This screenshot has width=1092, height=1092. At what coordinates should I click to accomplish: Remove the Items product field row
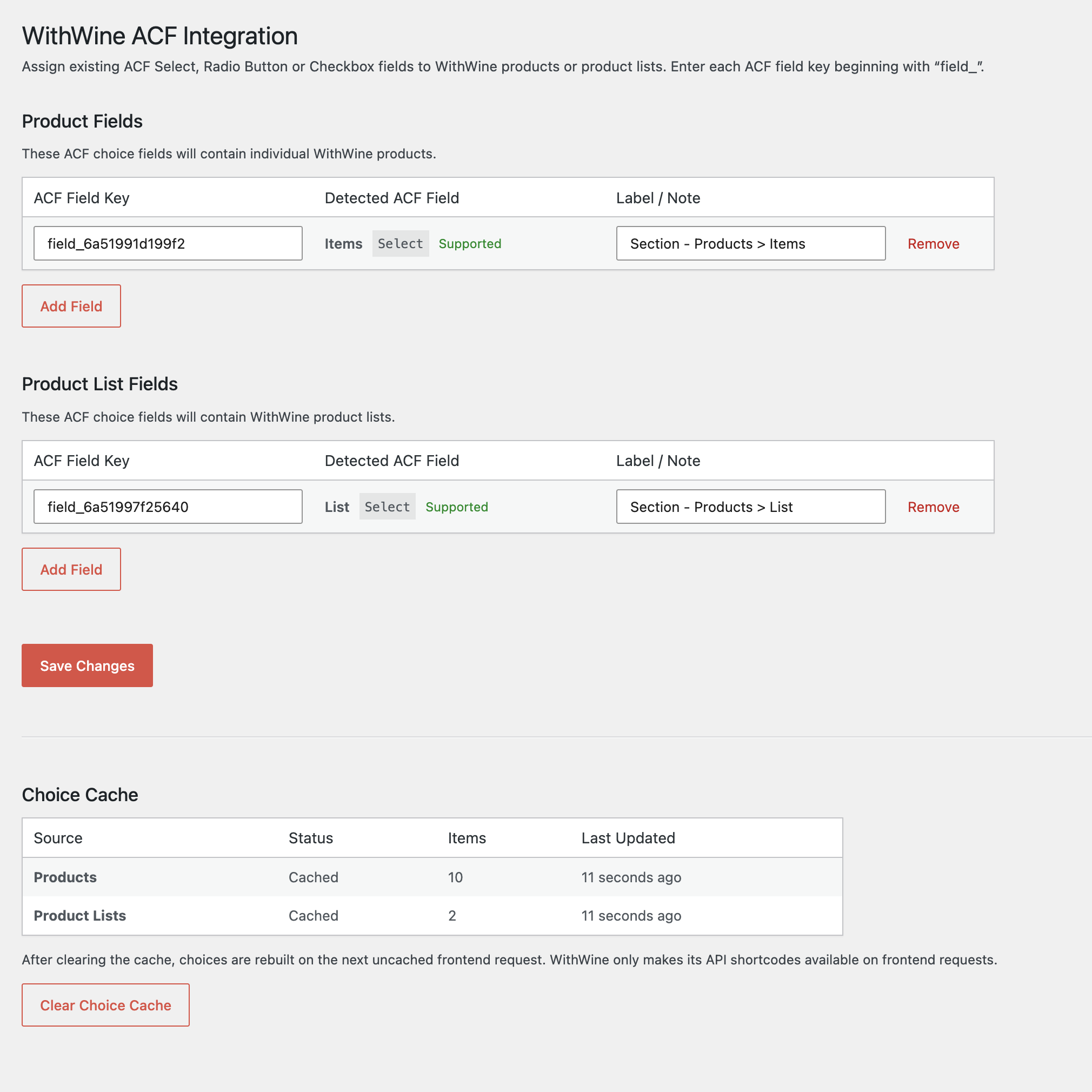tap(933, 244)
